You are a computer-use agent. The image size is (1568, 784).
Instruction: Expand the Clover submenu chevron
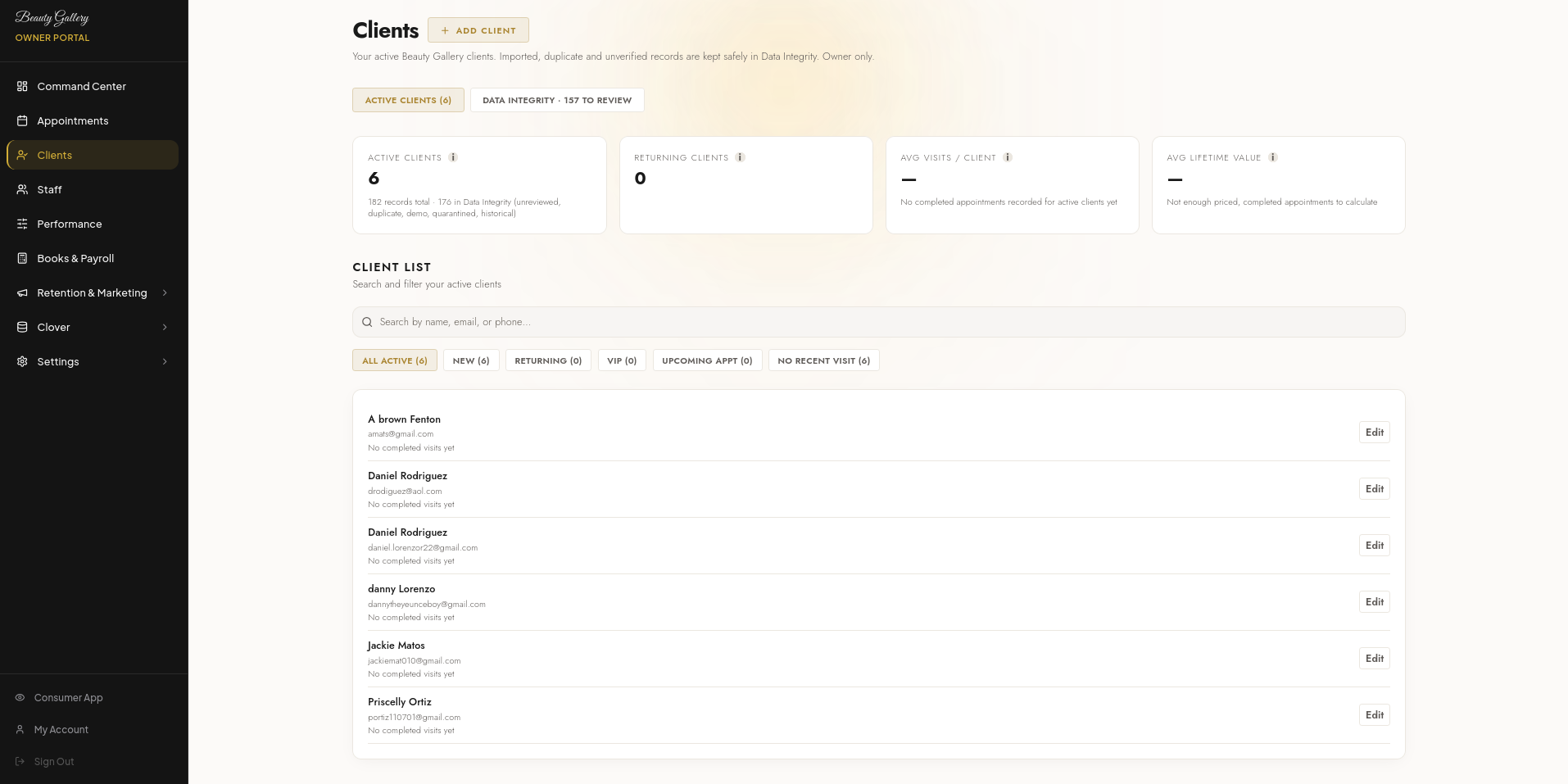[x=165, y=327]
